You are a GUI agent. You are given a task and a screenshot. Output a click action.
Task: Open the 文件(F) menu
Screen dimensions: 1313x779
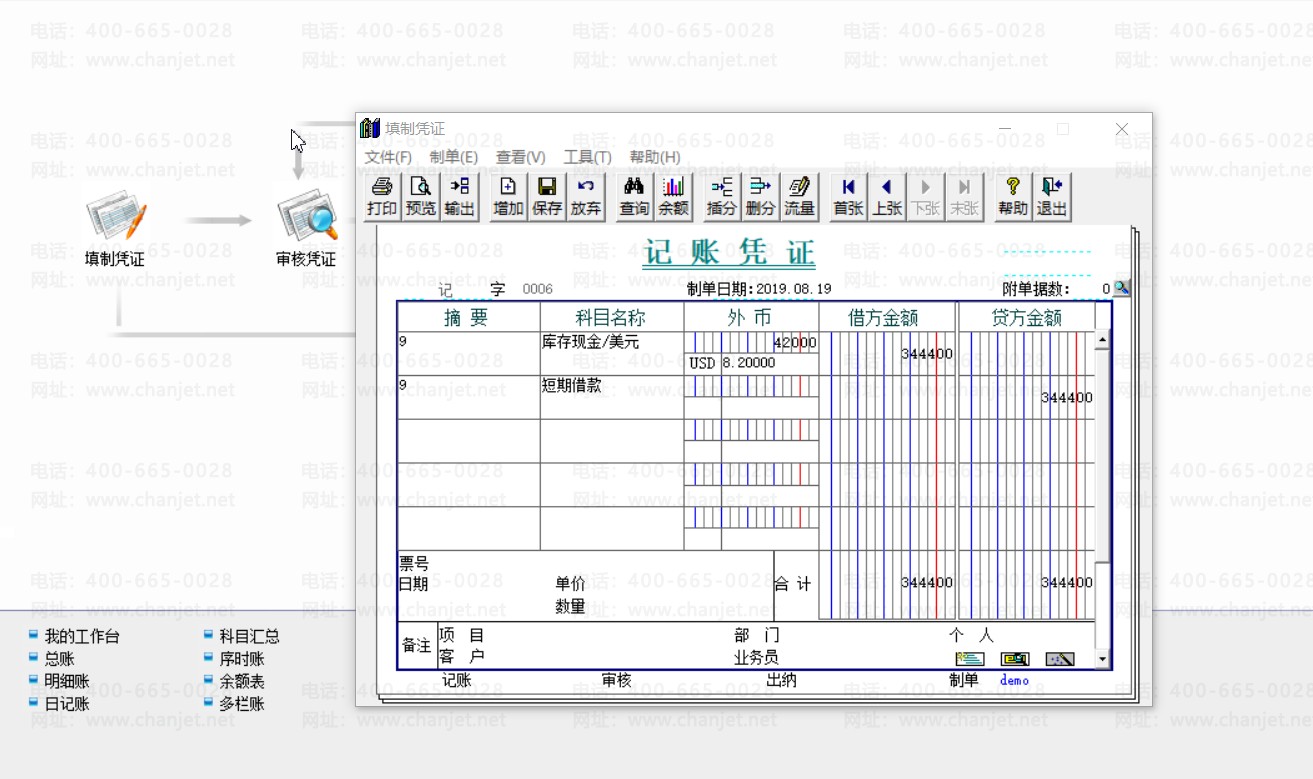pos(388,157)
